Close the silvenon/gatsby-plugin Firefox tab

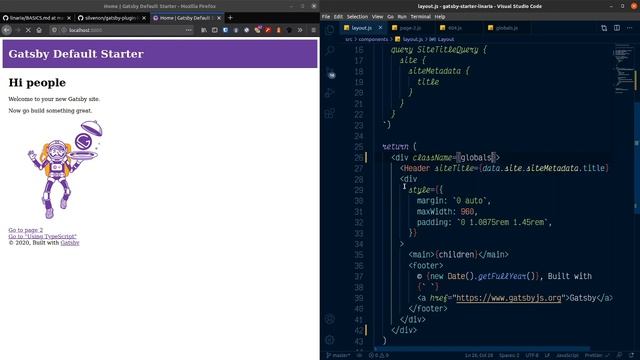pos(144,18)
